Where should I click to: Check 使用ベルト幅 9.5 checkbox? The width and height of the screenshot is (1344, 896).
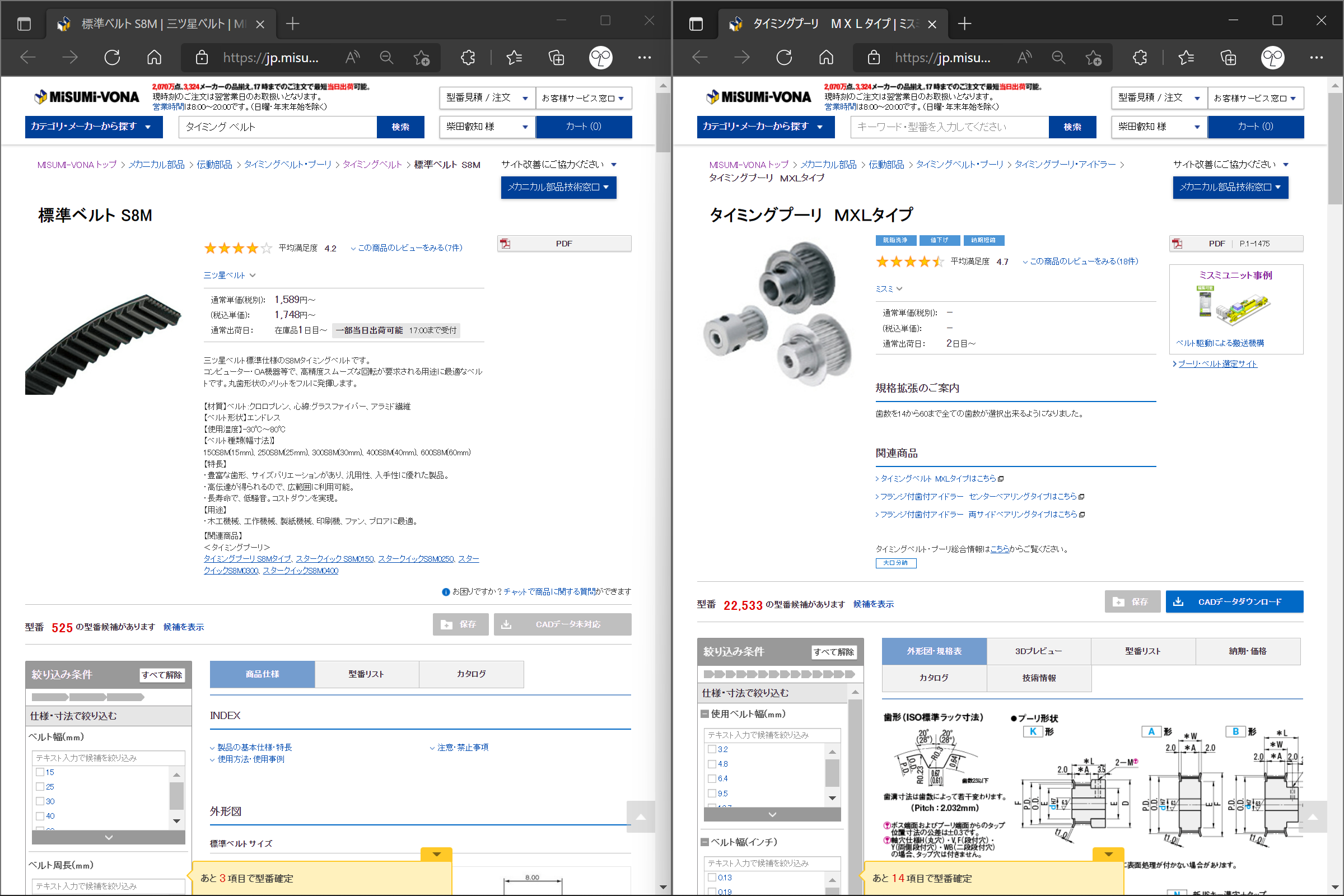coord(712,793)
